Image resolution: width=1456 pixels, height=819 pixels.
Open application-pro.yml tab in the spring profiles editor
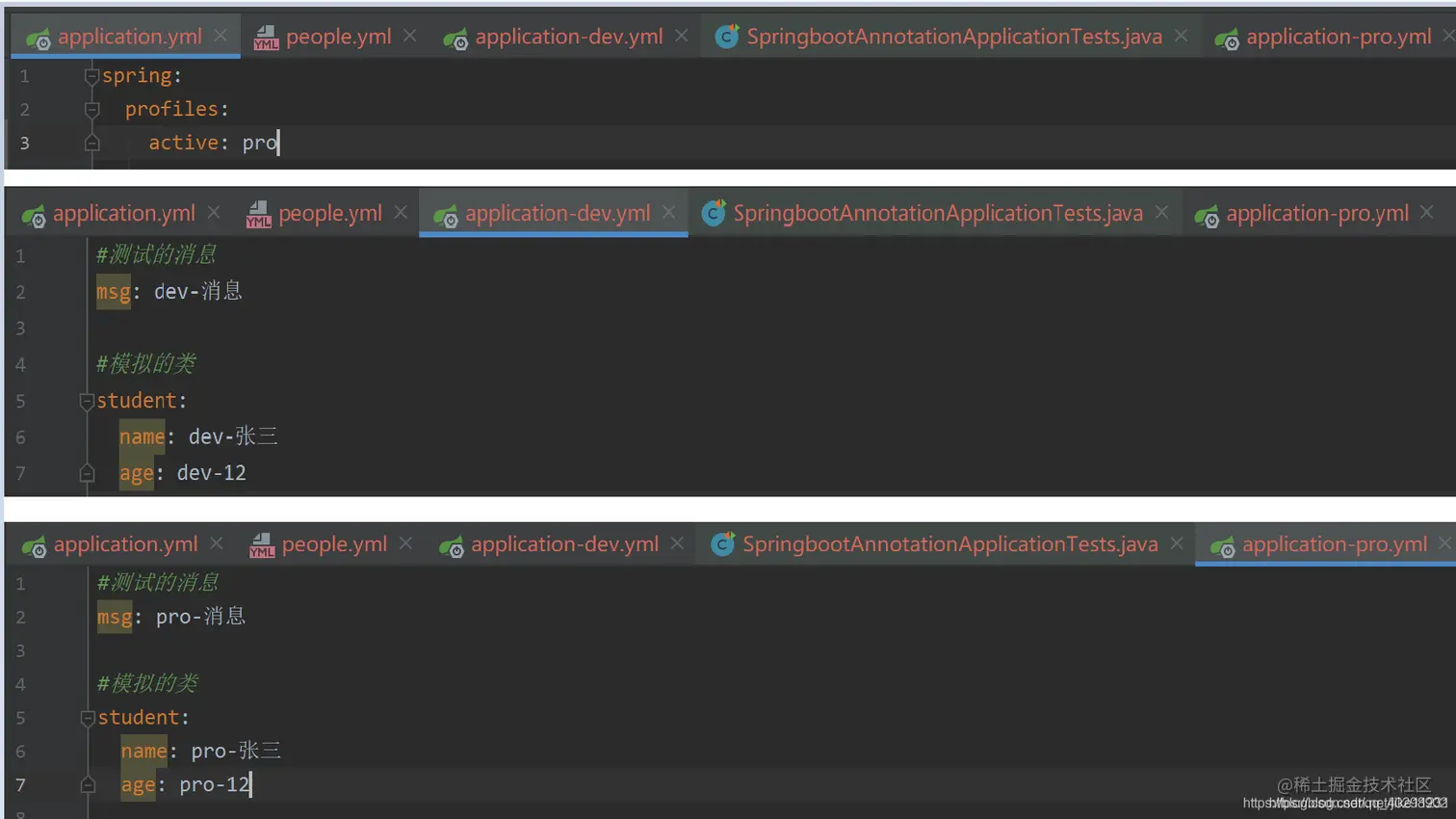pyautogui.click(x=1339, y=37)
